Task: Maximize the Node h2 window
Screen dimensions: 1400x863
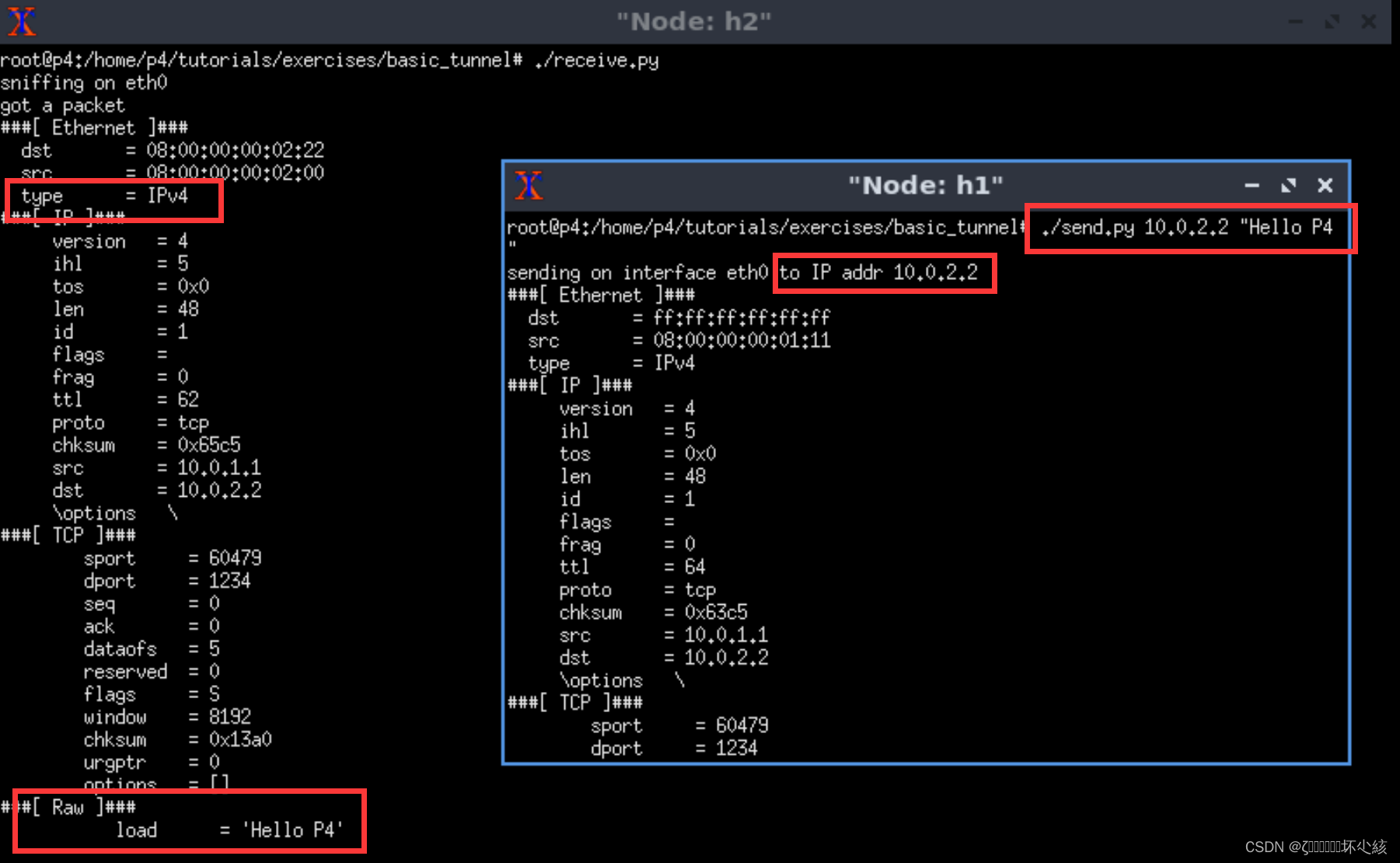Action: coord(1332,22)
